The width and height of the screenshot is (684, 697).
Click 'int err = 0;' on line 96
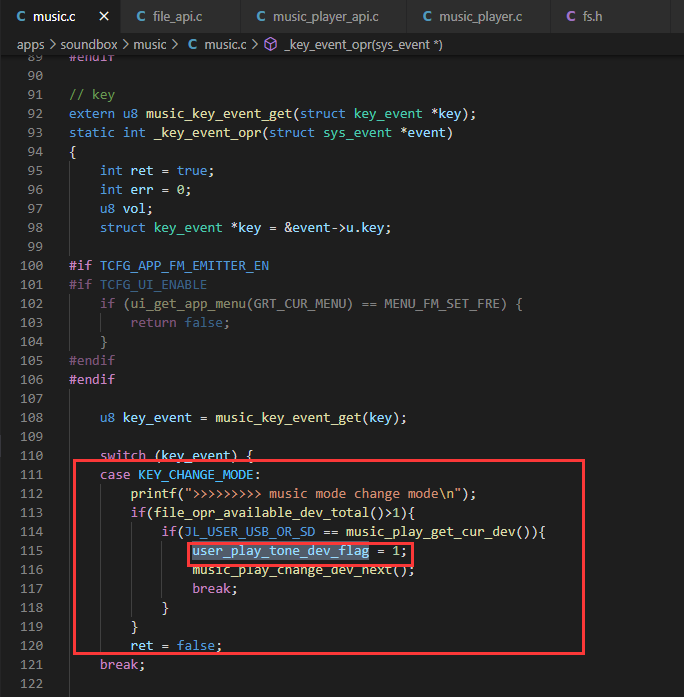pyautogui.click(x=145, y=190)
